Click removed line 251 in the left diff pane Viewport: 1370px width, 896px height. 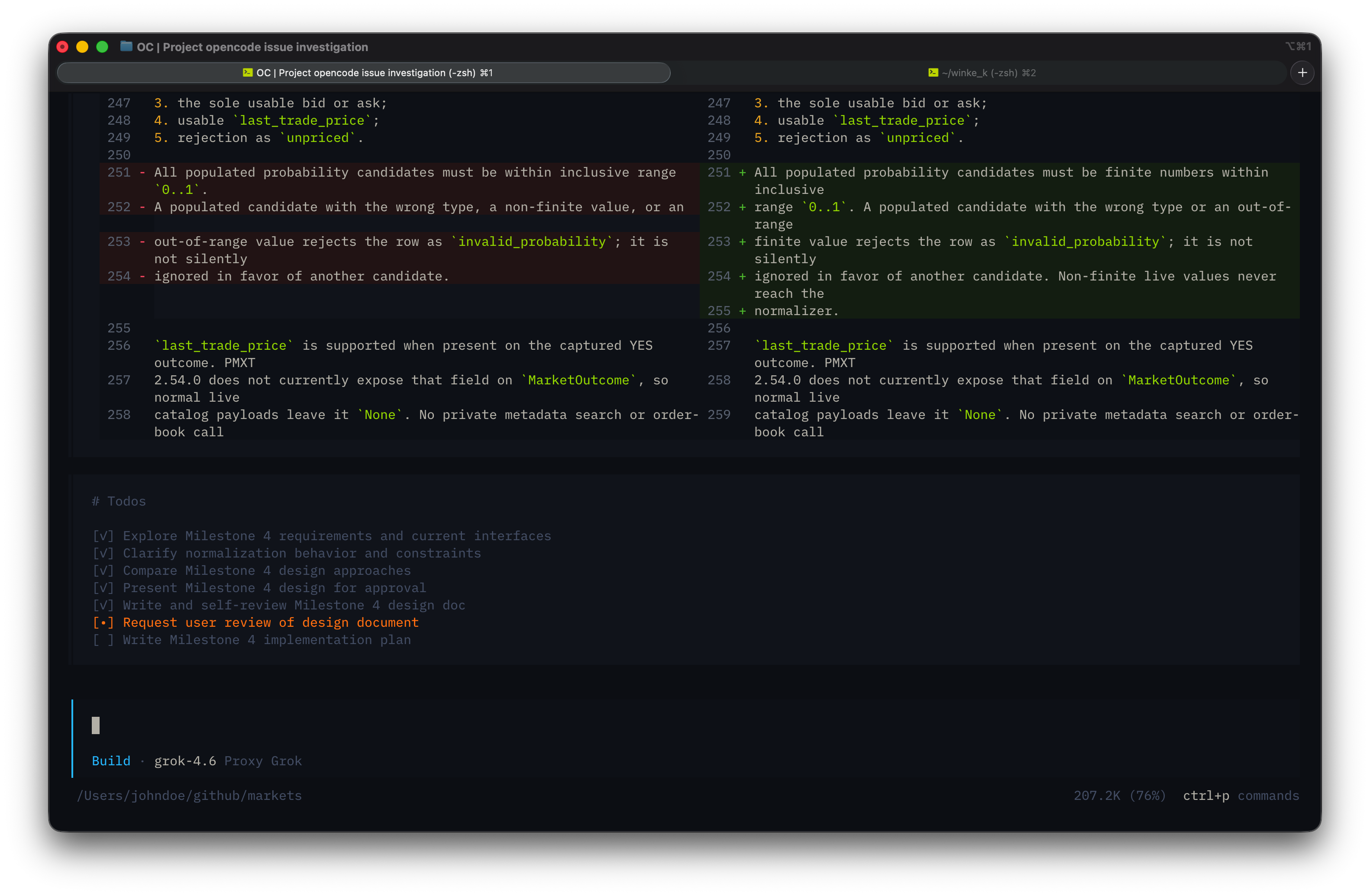pos(400,180)
